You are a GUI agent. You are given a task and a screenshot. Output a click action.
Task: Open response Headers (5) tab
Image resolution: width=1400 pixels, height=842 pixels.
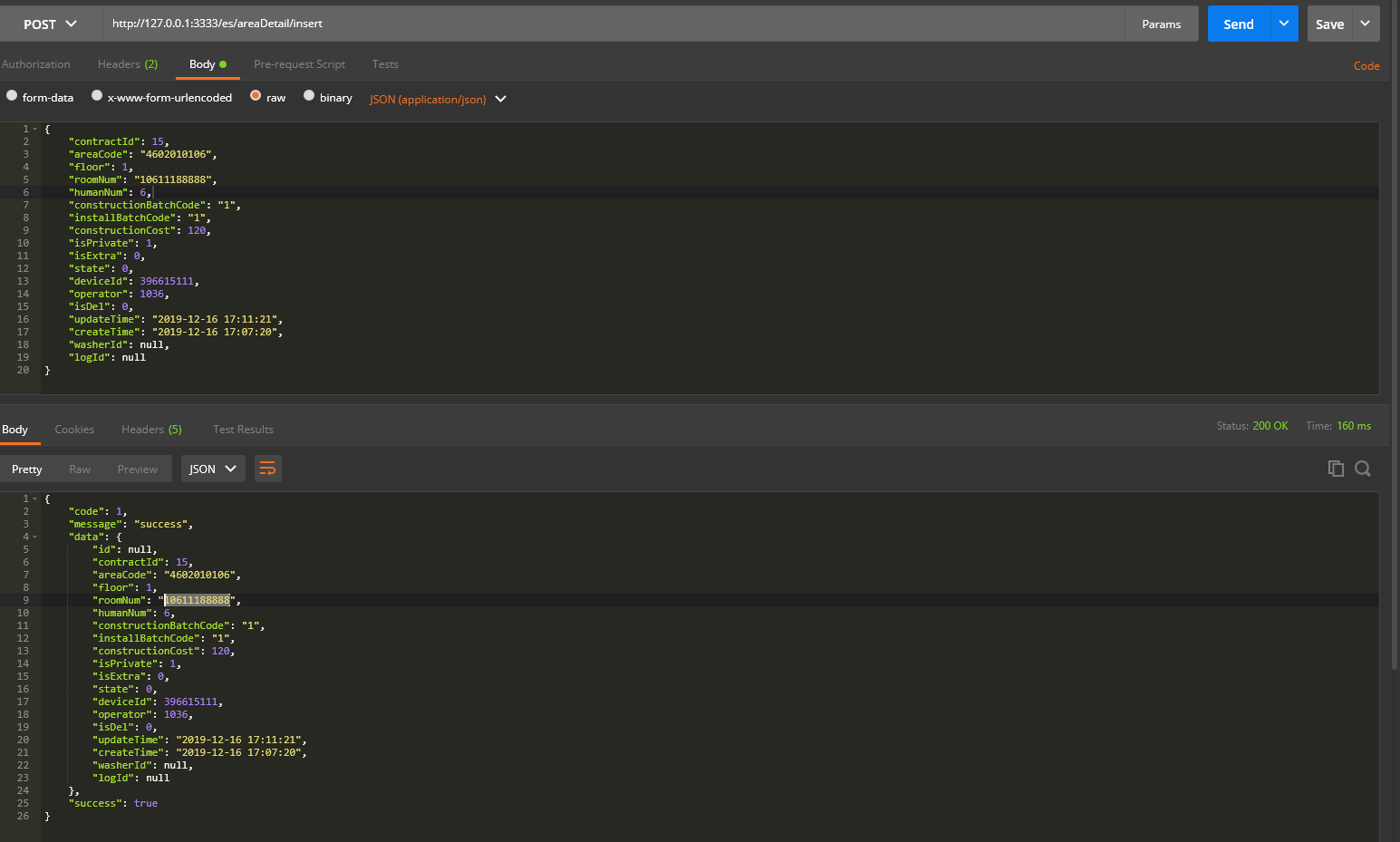click(151, 430)
